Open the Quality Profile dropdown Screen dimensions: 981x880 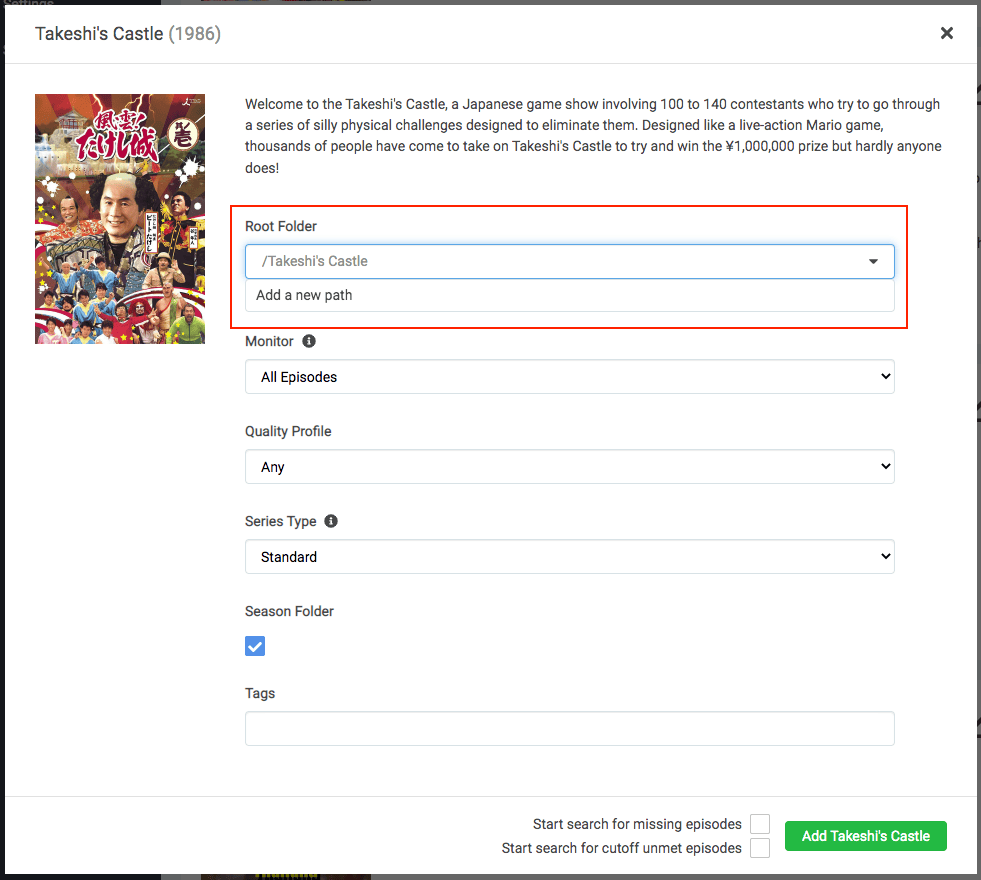click(x=569, y=466)
